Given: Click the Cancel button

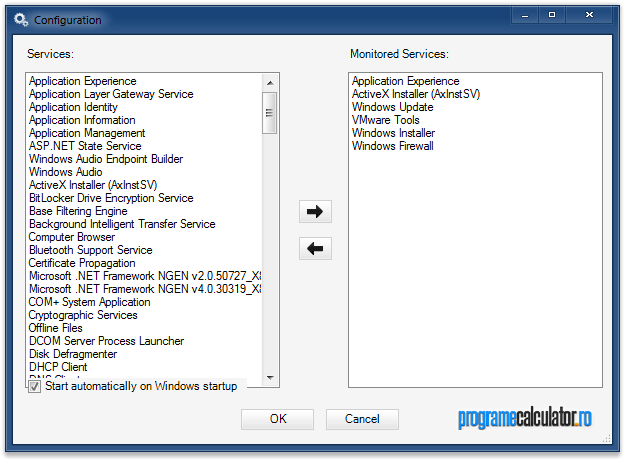Looking at the screenshot, I should pyautogui.click(x=362, y=419).
